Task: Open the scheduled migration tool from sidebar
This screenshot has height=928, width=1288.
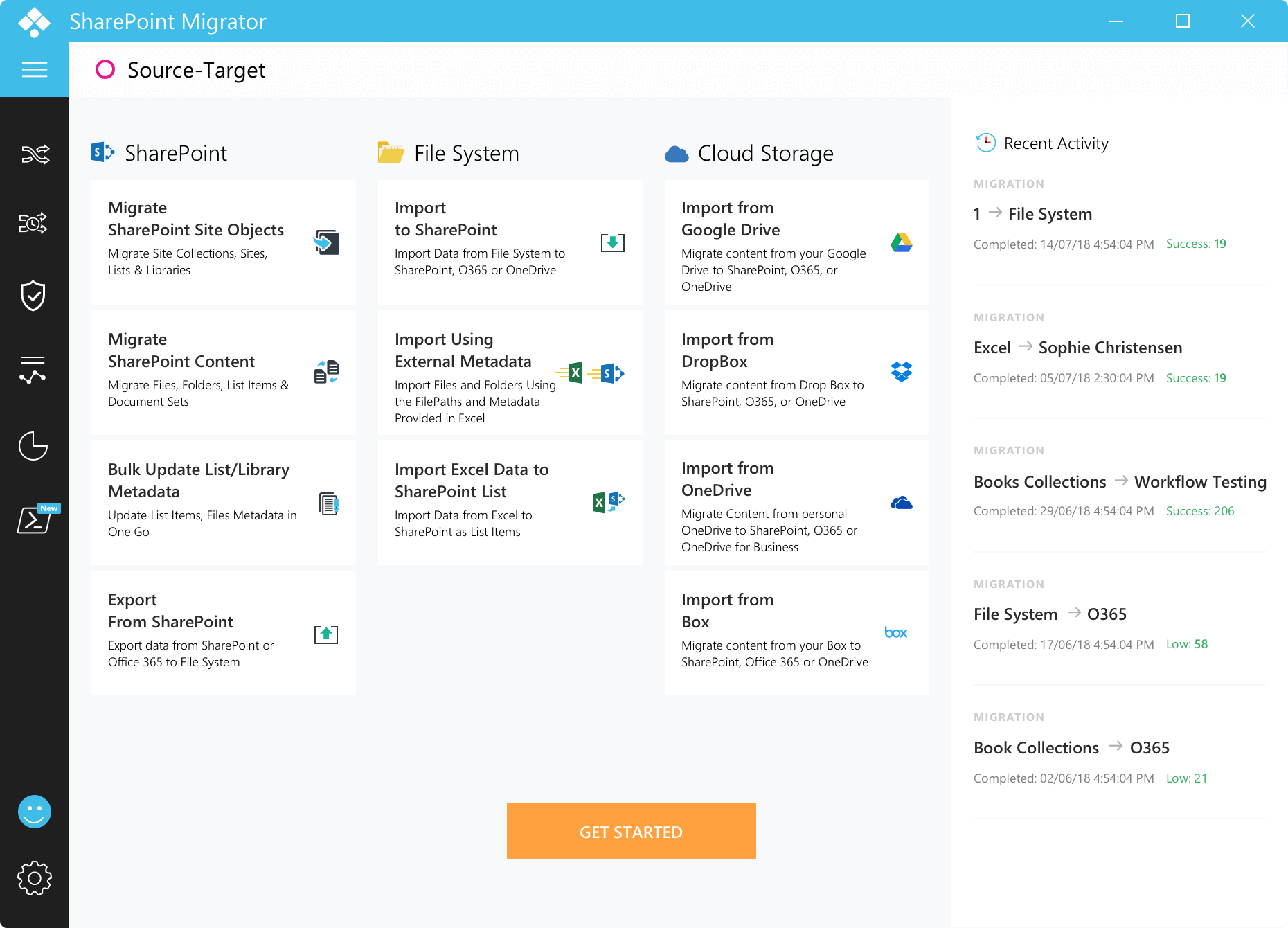Action: point(35,223)
